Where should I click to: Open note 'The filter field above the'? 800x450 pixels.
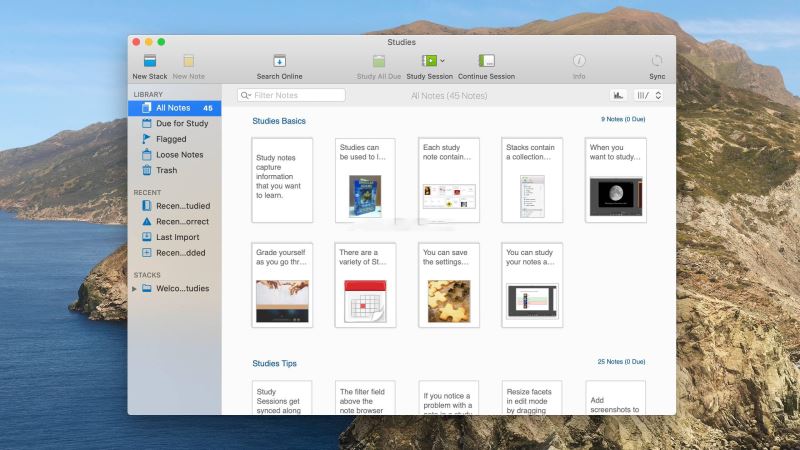[x=365, y=397]
